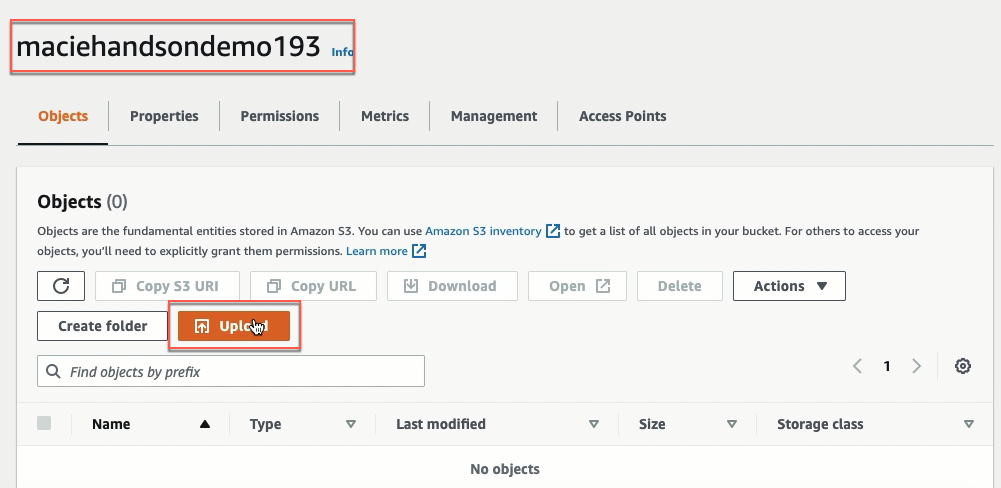Click the next page arrow
Viewport: 1001px width, 488px height.
917,366
